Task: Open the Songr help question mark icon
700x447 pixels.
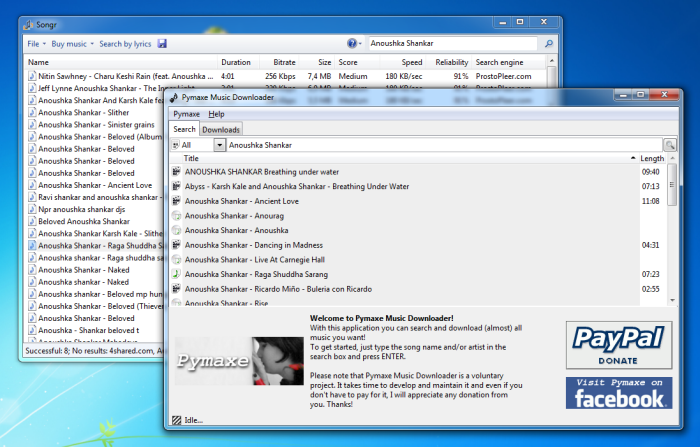Action: pyautogui.click(x=352, y=44)
